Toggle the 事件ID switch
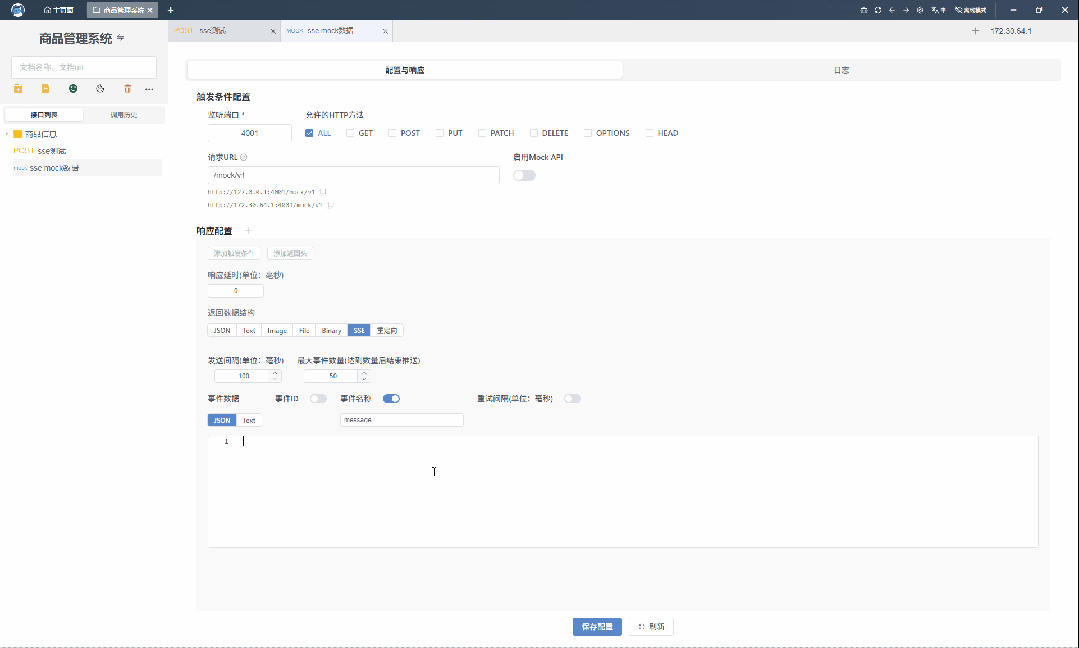Viewport: 1079px width, 648px height. coord(318,398)
